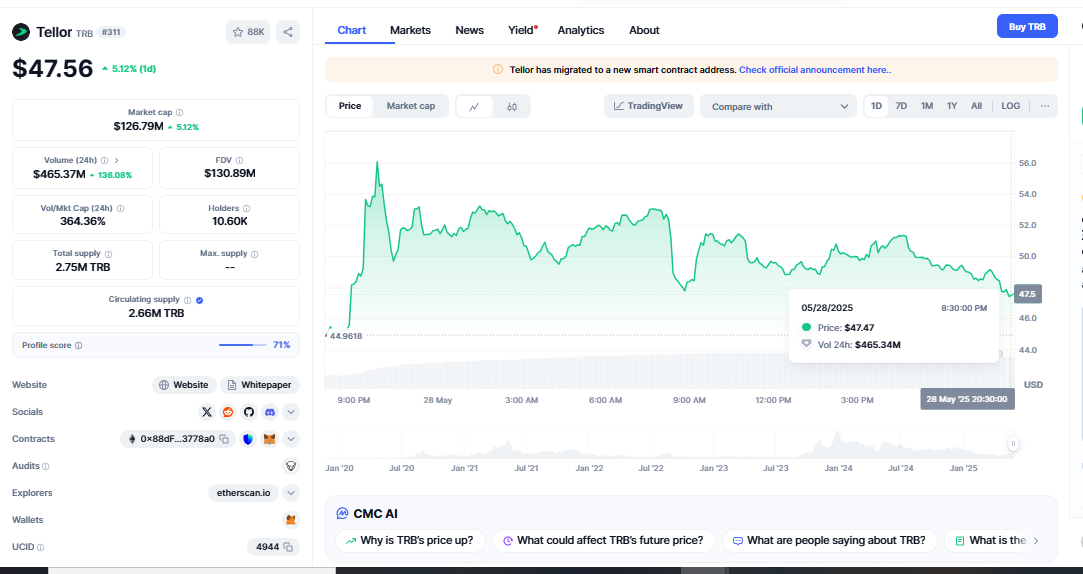Click the chart range slider handle

pyautogui.click(x=1013, y=444)
